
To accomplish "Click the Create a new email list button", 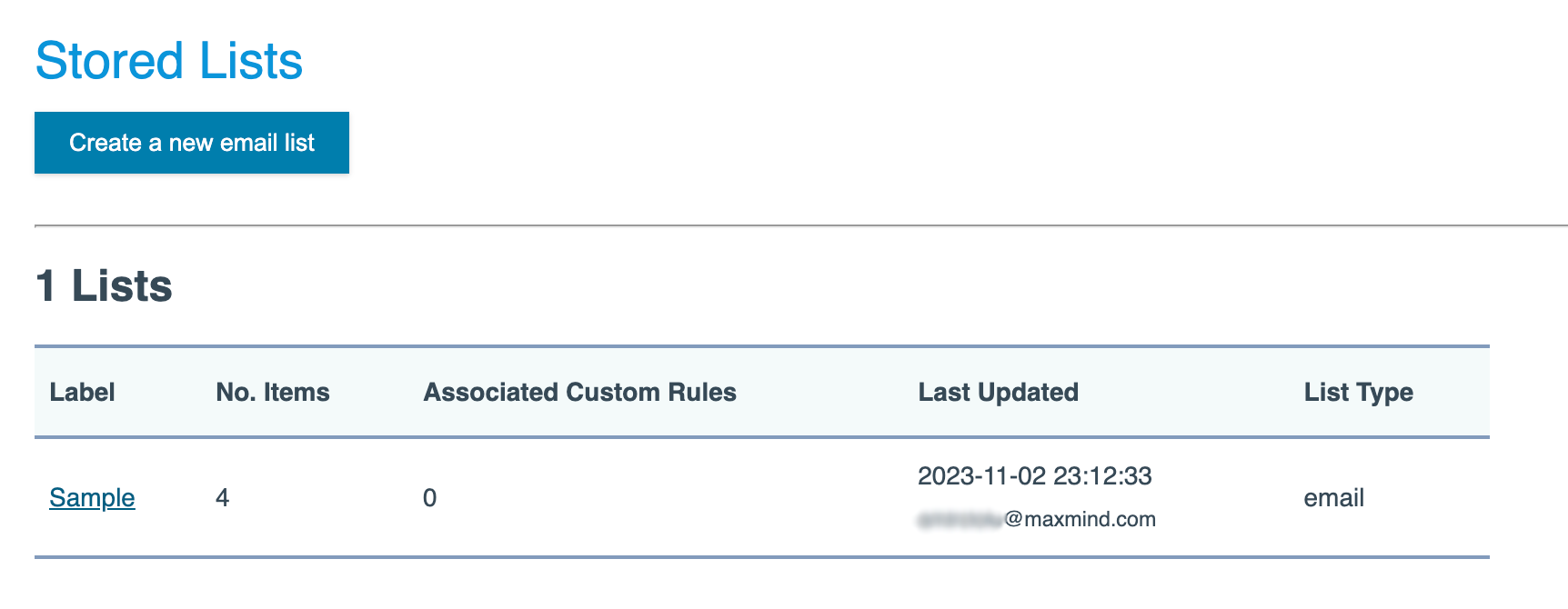I will [192, 143].
